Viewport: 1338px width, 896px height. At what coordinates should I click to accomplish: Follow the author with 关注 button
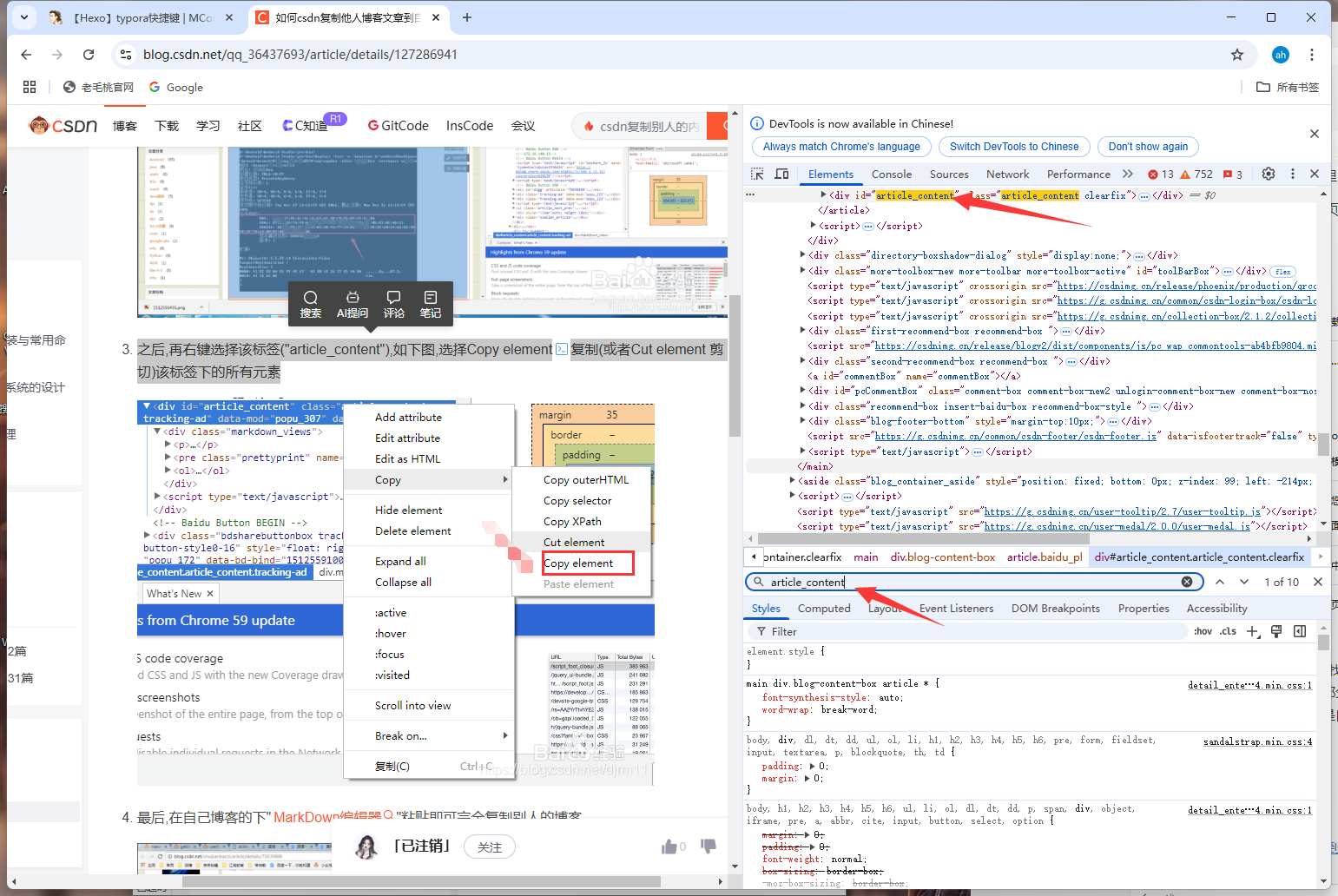(x=490, y=847)
